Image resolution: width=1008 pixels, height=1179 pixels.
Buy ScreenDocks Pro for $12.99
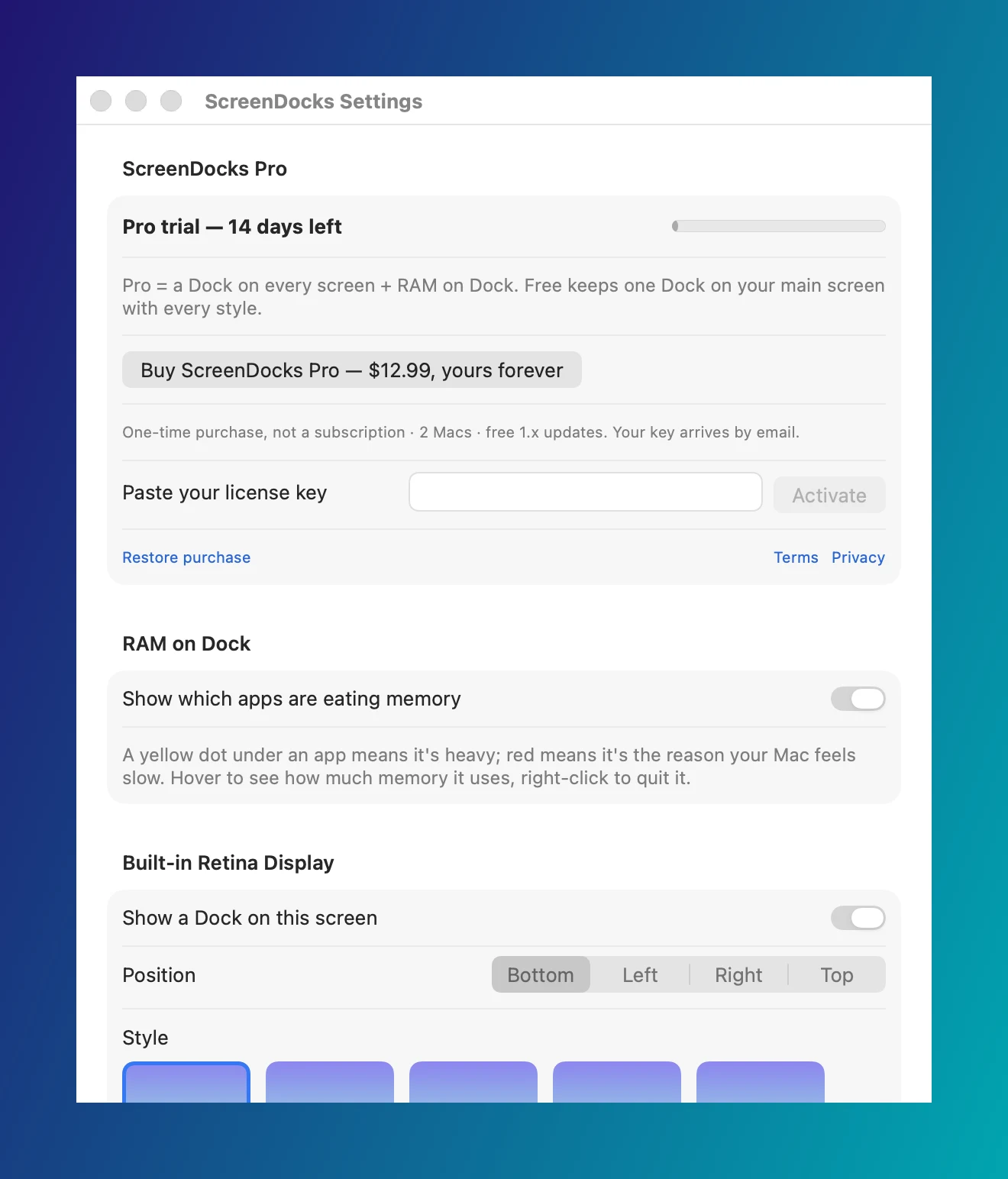pyautogui.click(x=351, y=370)
